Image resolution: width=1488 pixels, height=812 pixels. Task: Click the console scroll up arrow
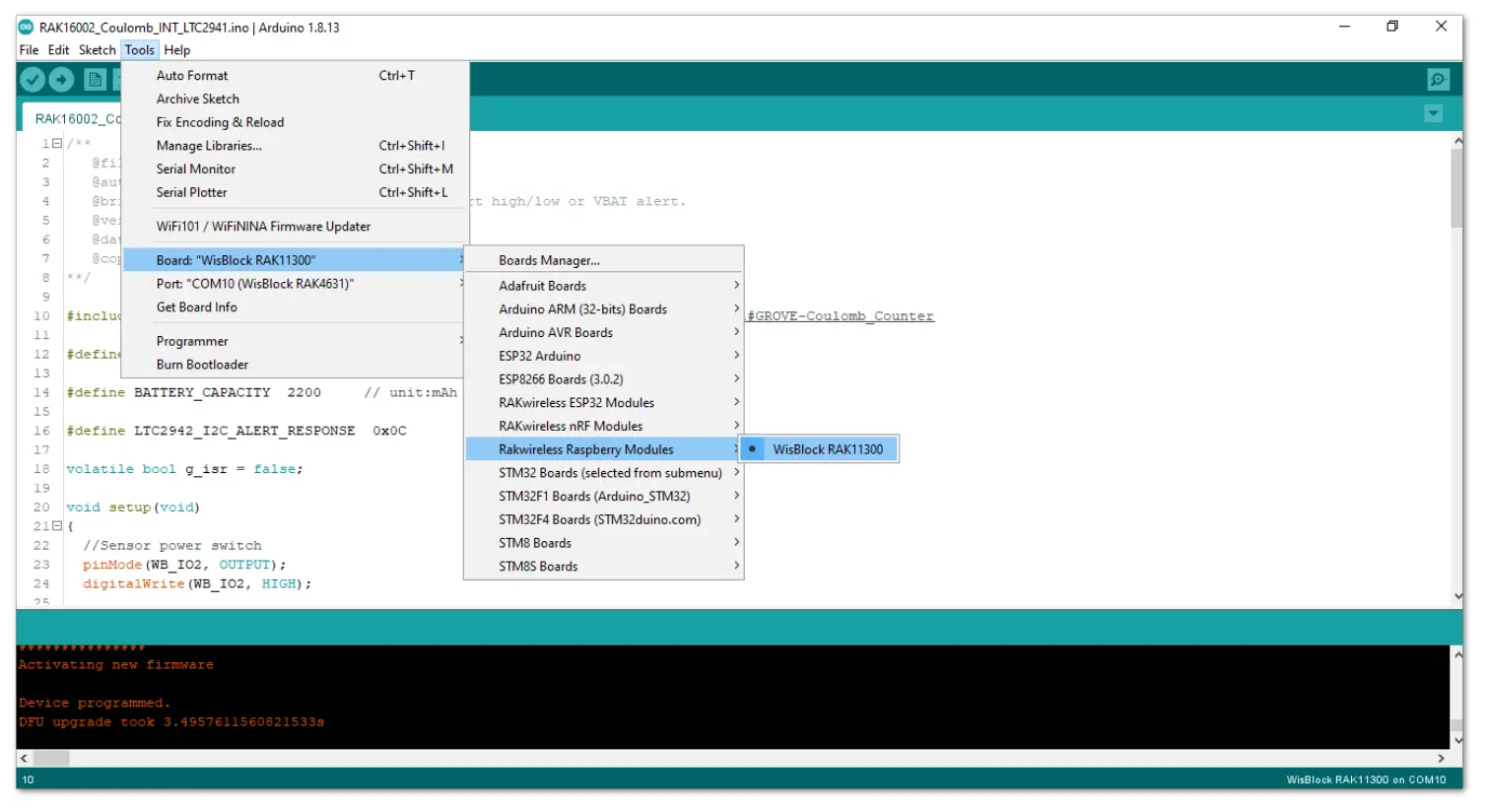1456,654
